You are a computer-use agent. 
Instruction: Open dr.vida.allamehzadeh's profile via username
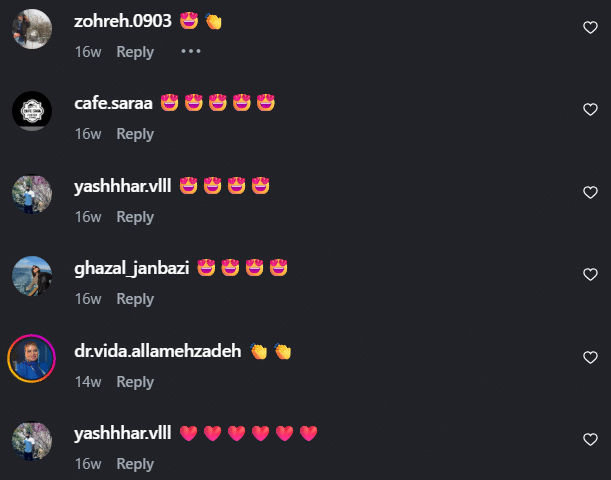coord(158,351)
